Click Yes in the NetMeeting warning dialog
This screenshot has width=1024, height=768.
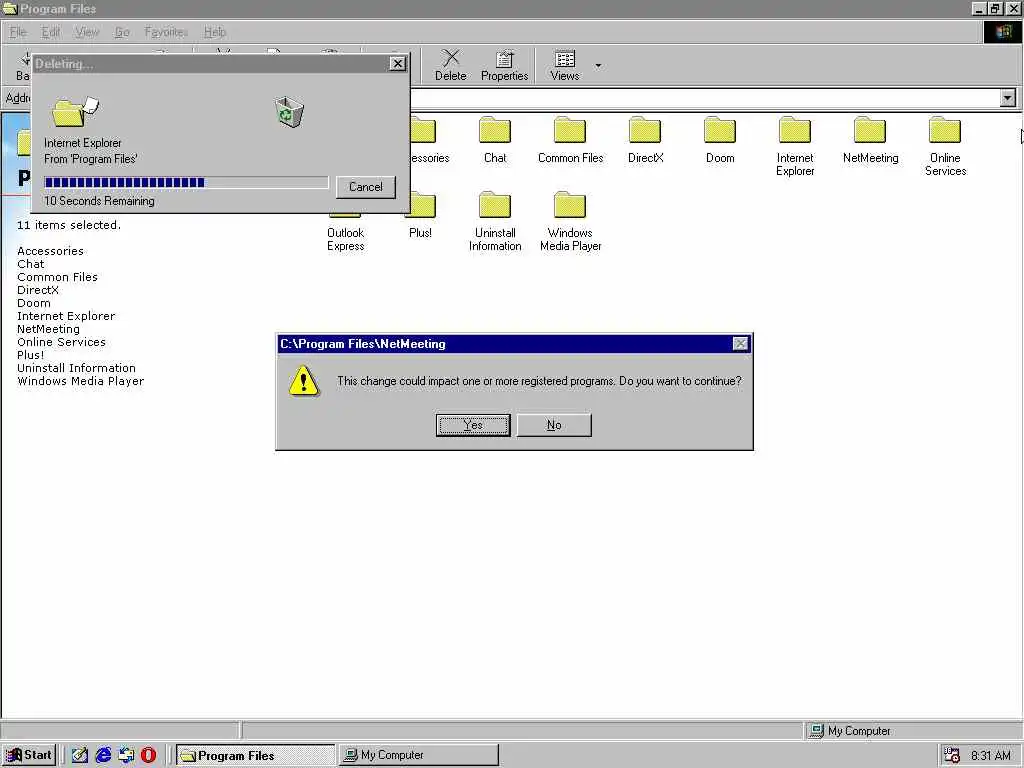pyautogui.click(x=473, y=424)
